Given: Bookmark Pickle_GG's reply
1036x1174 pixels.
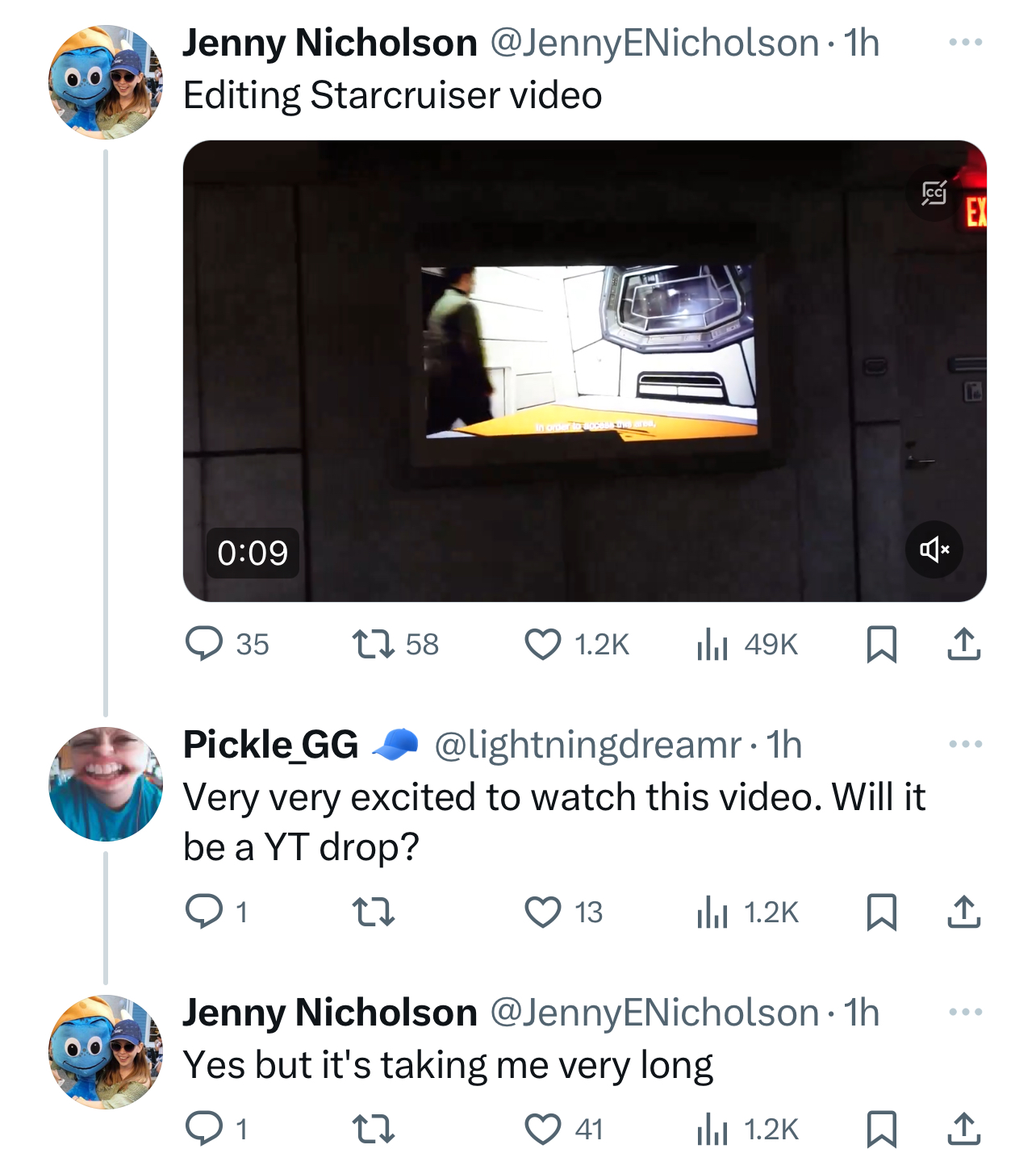Looking at the screenshot, I should pyautogui.click(x=881, y=913).
